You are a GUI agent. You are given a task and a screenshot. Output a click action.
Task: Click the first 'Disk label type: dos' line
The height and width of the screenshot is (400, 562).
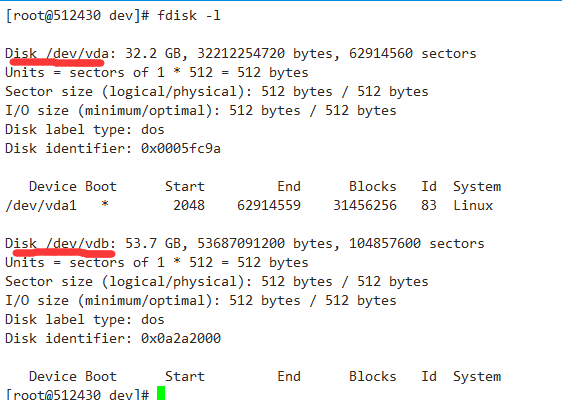tap(85, 129)
